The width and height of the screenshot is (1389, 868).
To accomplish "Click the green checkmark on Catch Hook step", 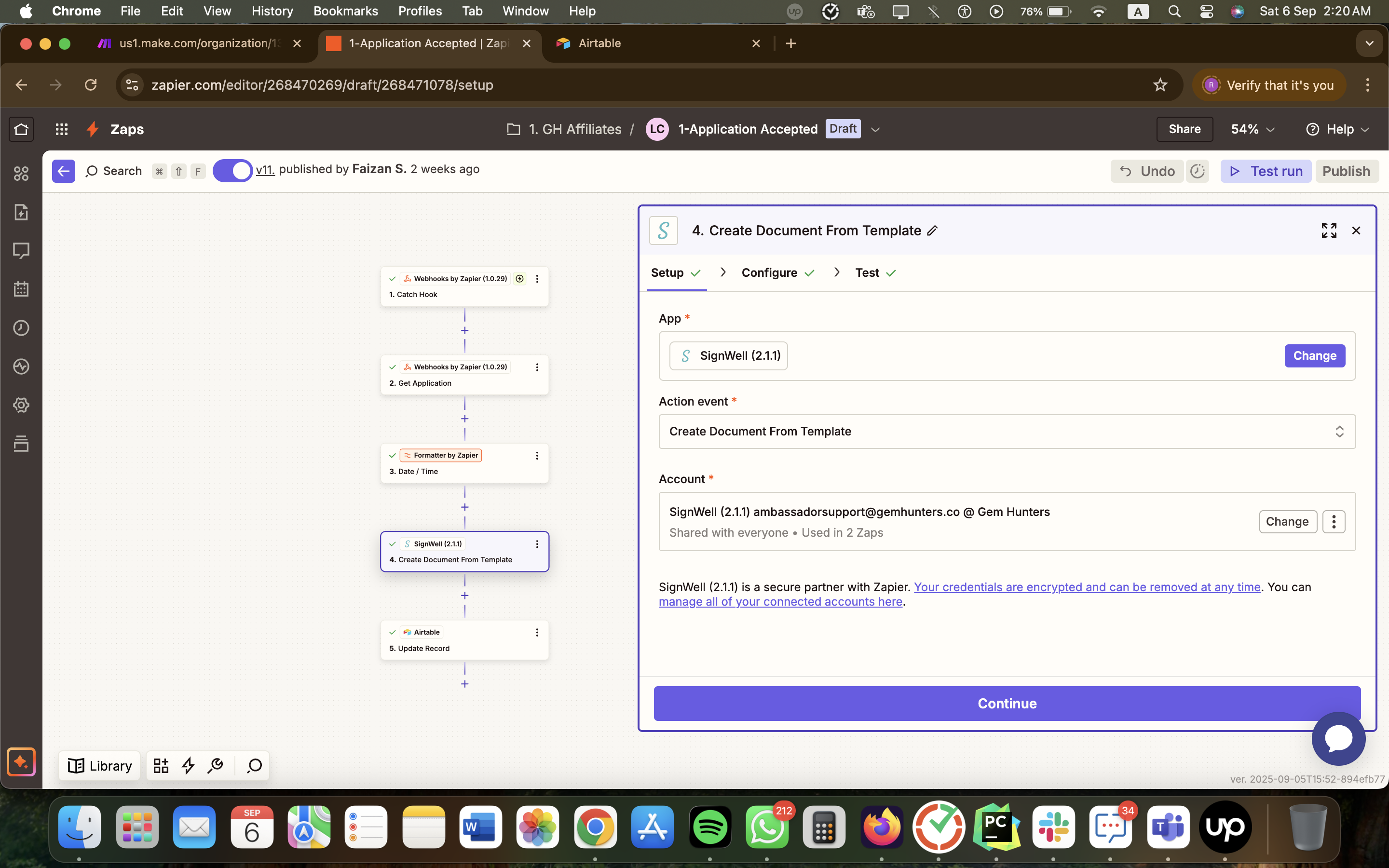I will [393, 279].
